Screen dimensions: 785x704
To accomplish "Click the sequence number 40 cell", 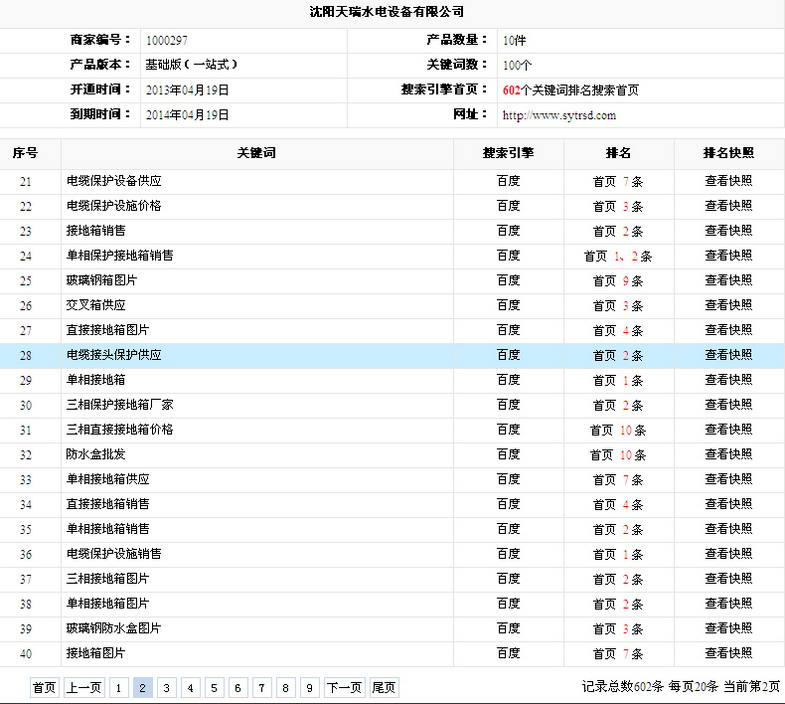I will tap(26, 654).
